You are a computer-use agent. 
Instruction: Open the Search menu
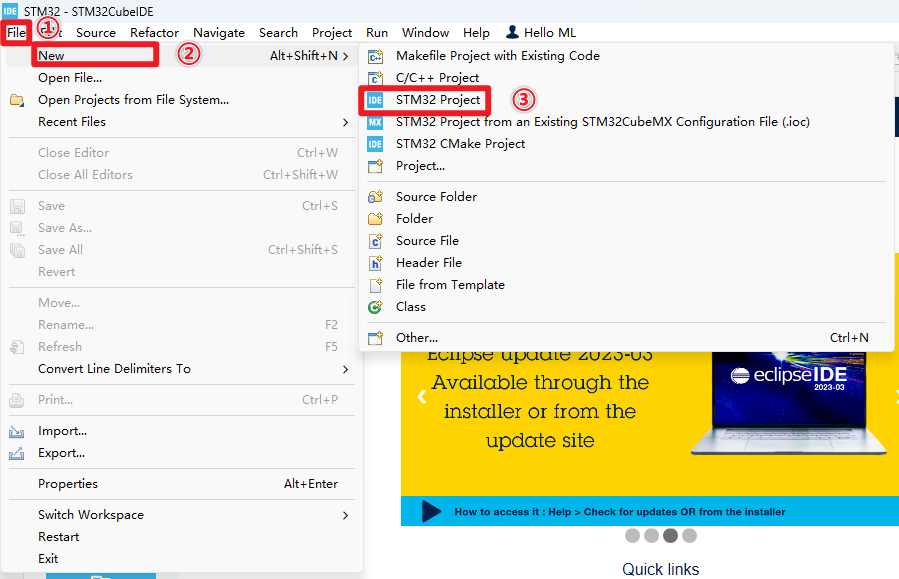pos(278,33)
